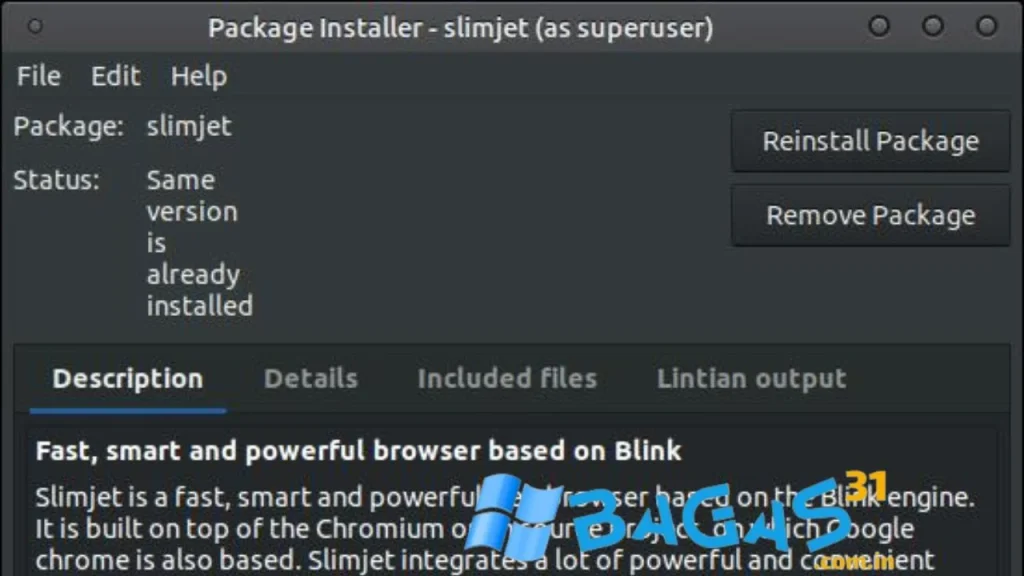The width and height of the screenshot is (1024, 576).
Task: Close the Package Installer window
Action: click(x=986, y=27)
